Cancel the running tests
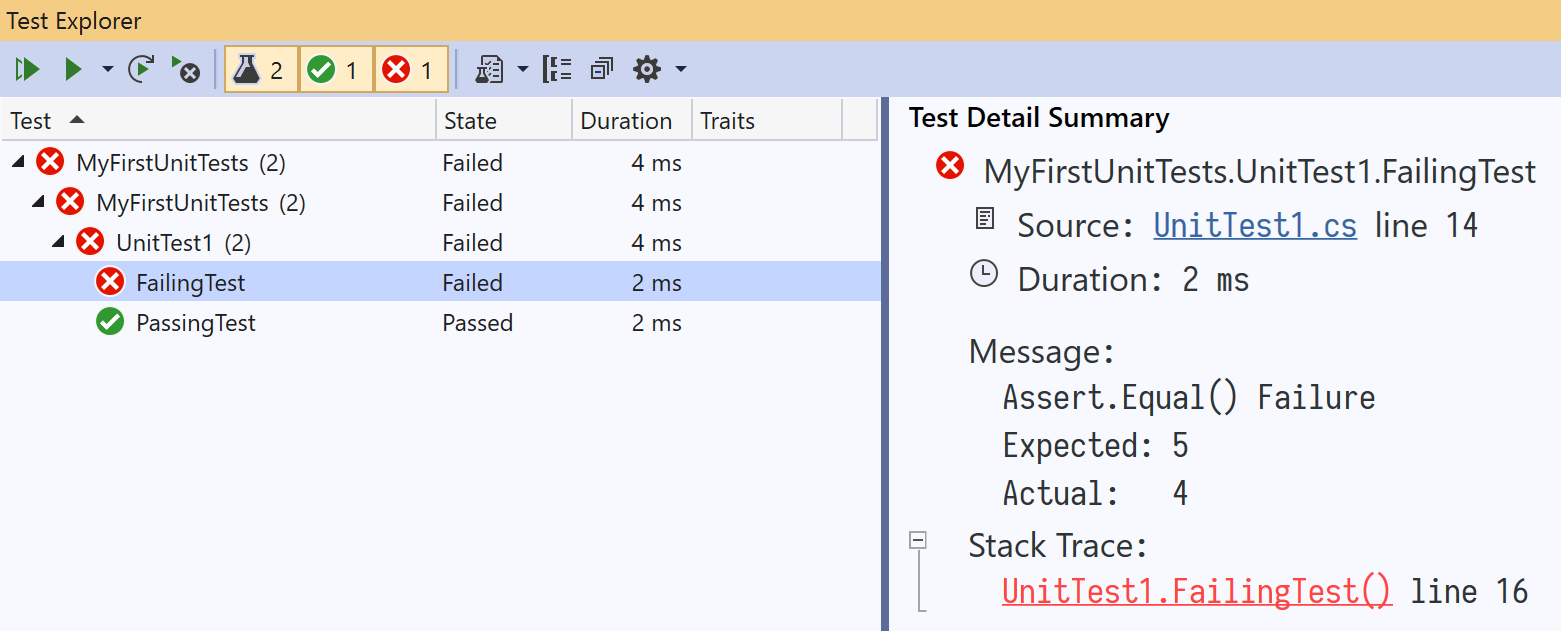 (x=185, y=70)
